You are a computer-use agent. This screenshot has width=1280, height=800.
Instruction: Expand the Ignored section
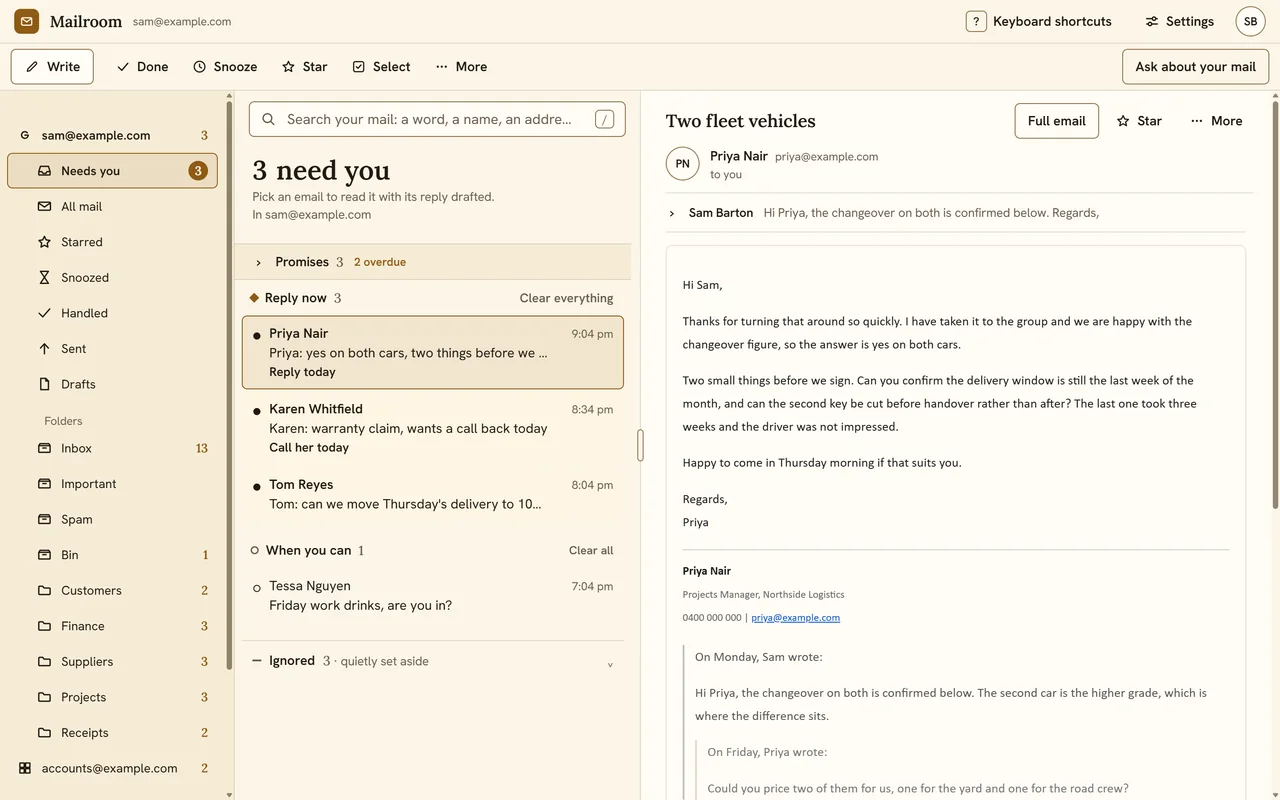point(432,661)
